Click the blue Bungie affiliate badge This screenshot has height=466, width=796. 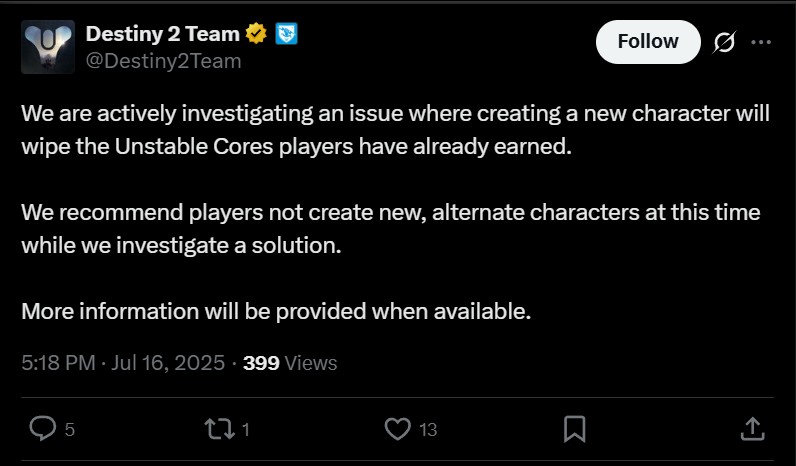[x=286, y=34]
